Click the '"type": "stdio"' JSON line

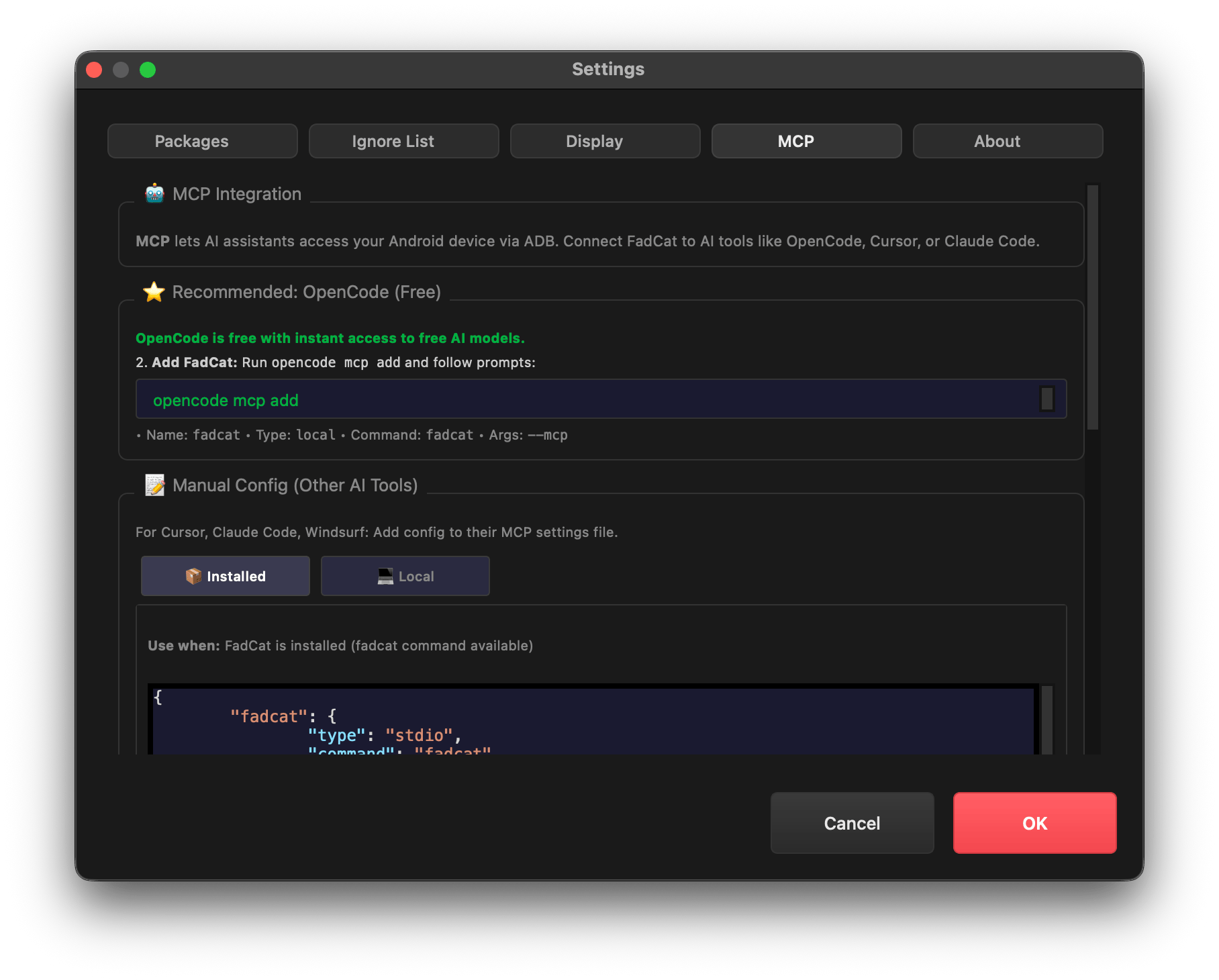pyautogui.click(x=385, y=735)
